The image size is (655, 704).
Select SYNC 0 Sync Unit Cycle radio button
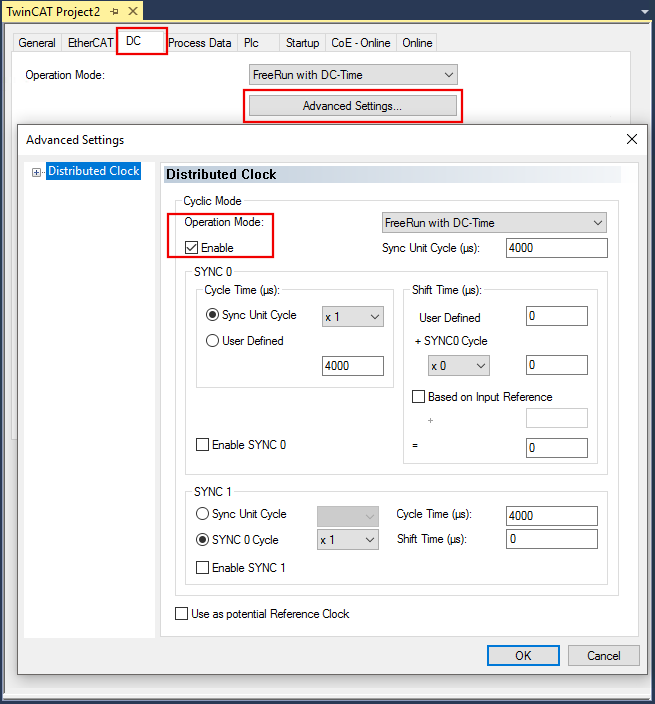[x=212, y=315]
